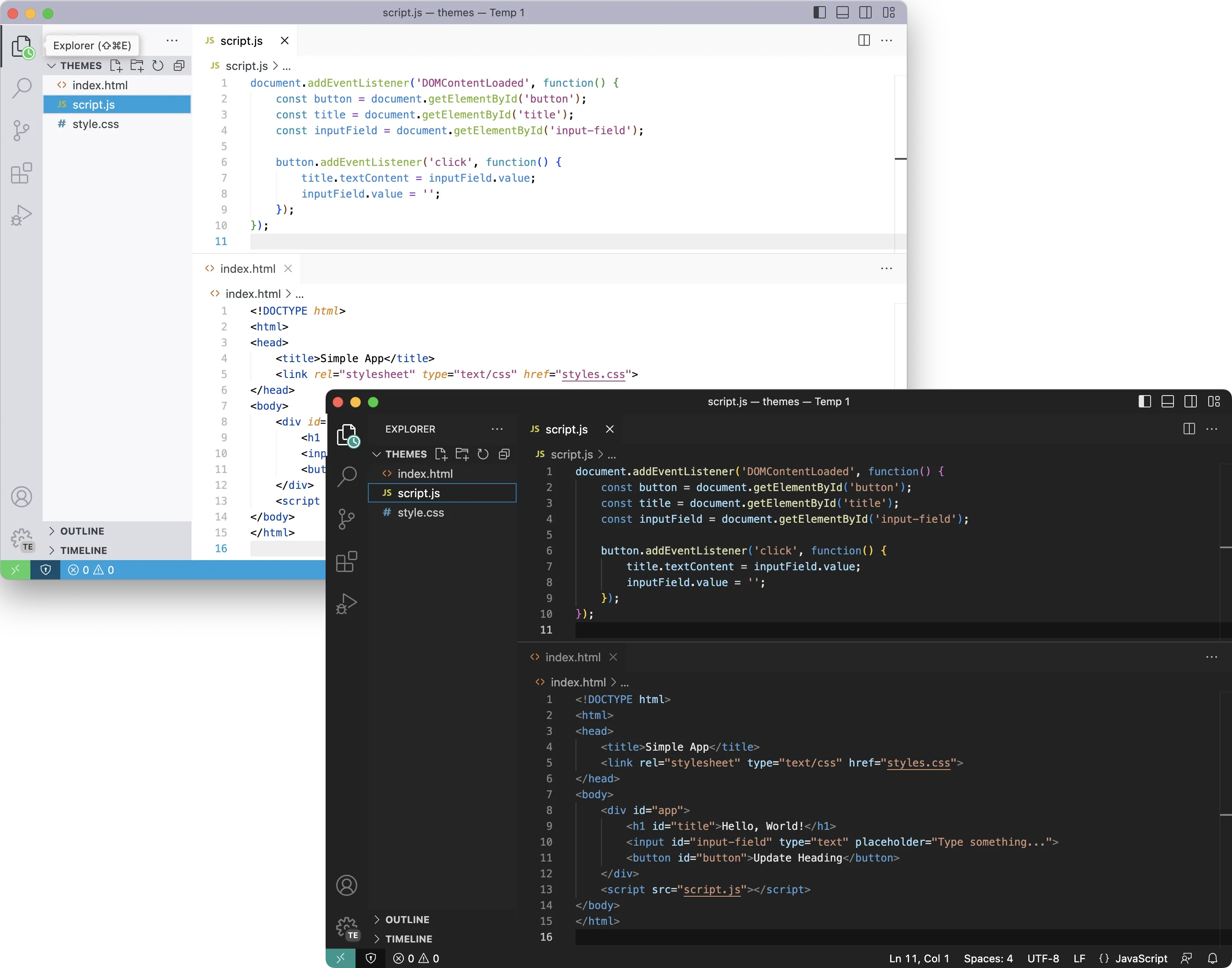
Task: Click New Folder icon in light explorer
Action: (137, 66)
